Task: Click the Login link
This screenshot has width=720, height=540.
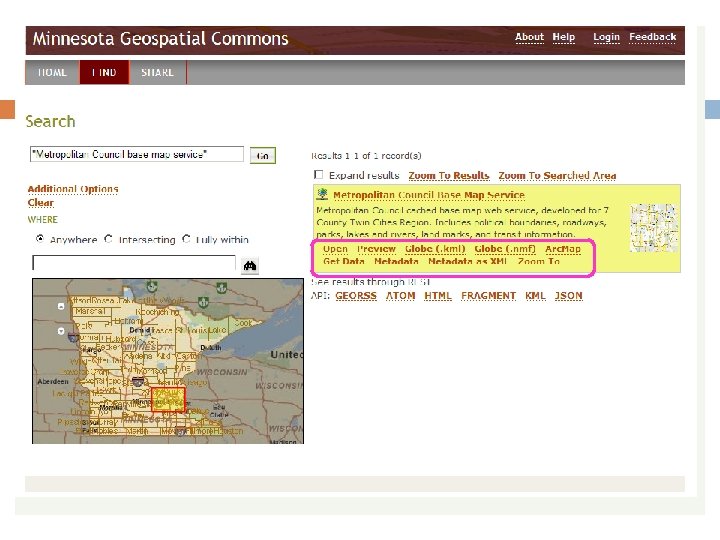Action: (606, 37)
